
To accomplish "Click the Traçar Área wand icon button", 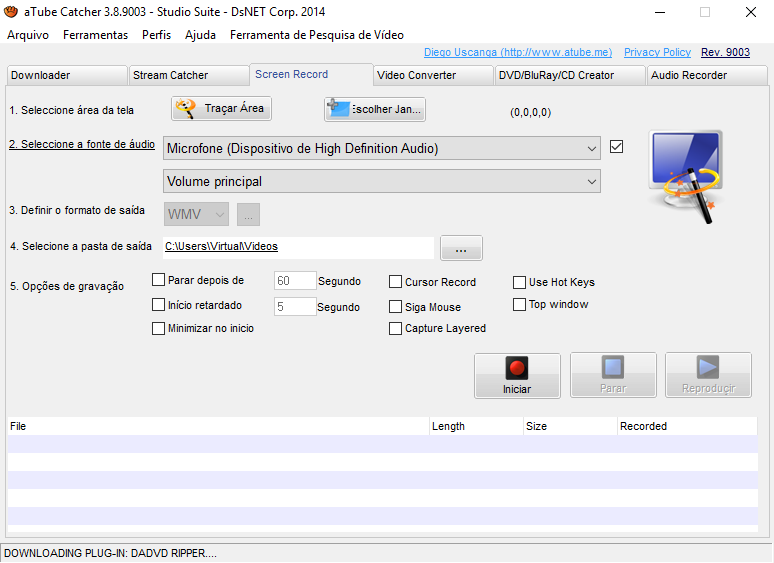I will 222,109.
